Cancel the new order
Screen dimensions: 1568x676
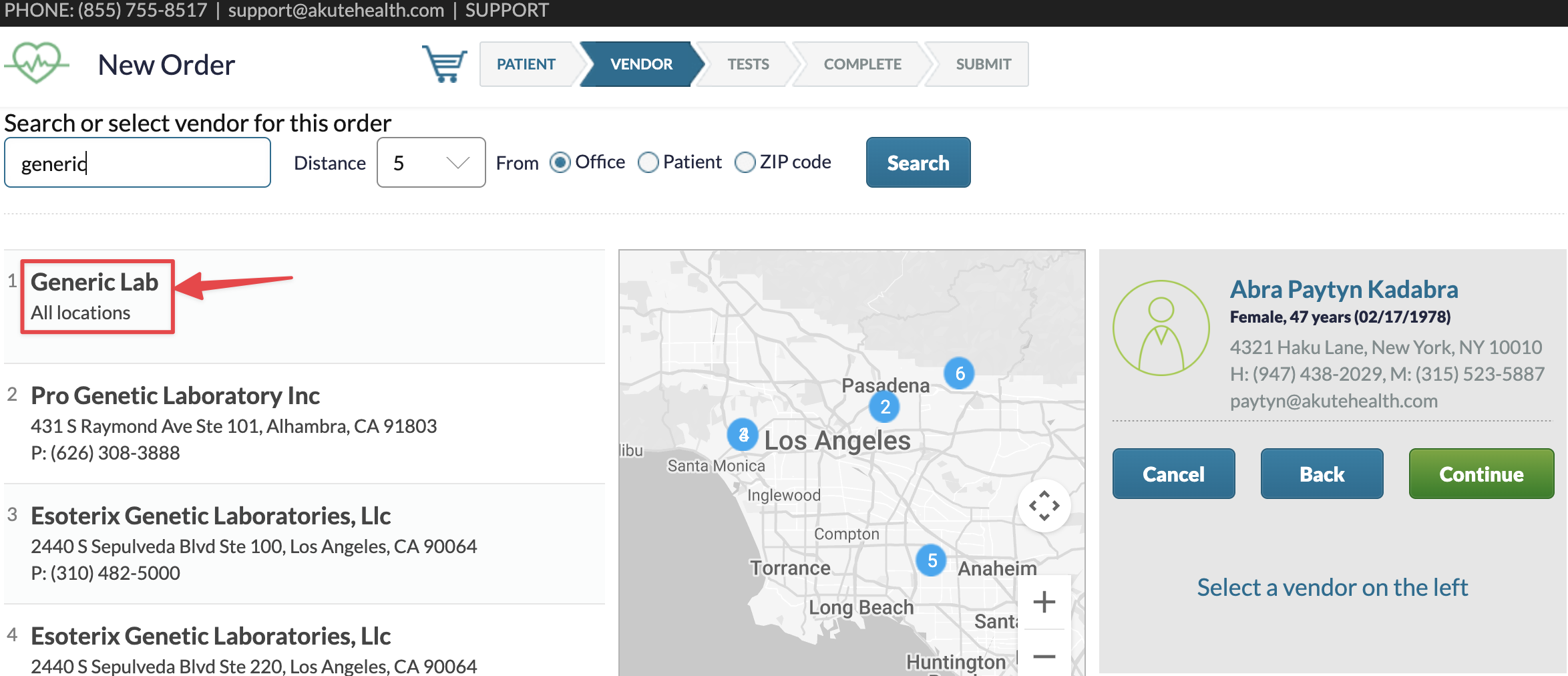point(1173,474)
